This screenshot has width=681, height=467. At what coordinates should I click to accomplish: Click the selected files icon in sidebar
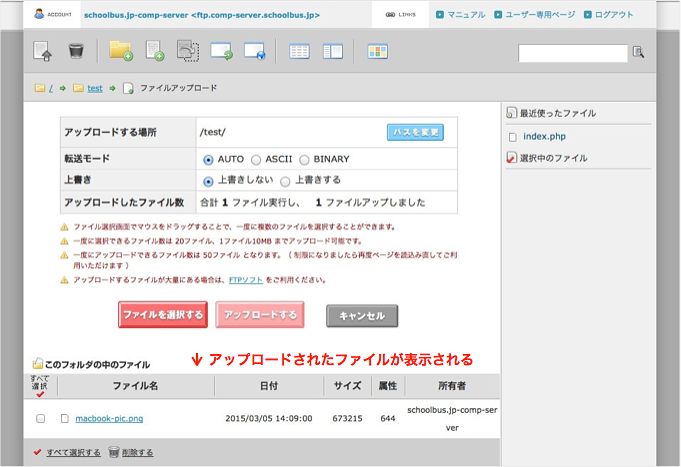coord(512,158)
